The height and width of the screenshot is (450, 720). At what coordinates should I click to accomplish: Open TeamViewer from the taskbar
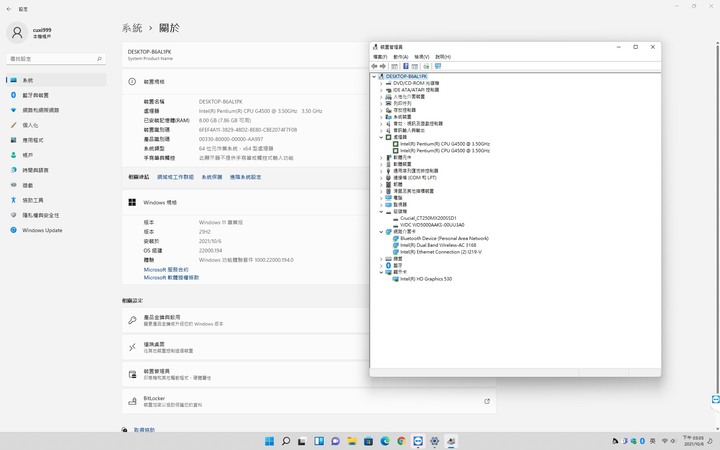pos(418,441)
